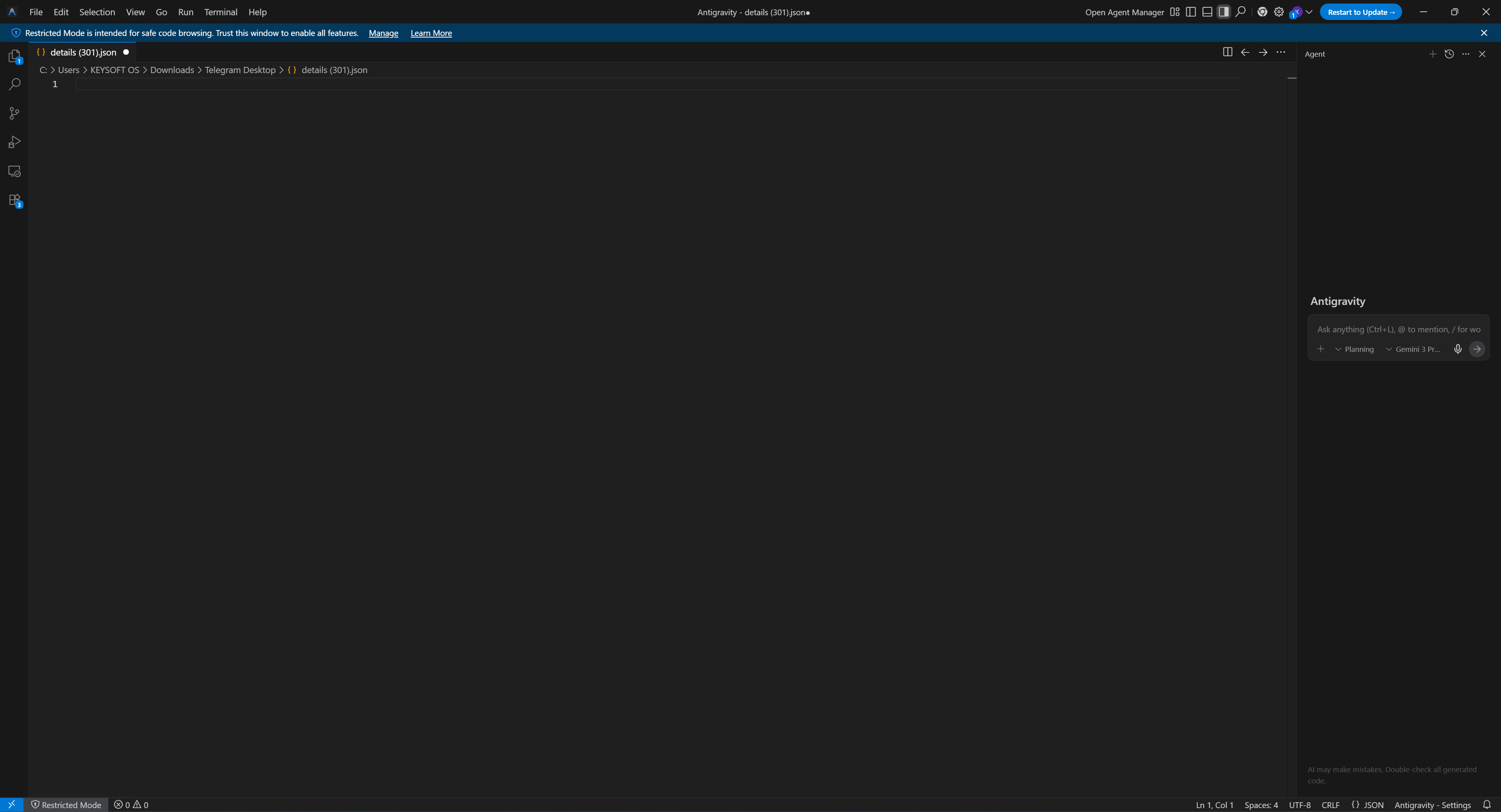This screenshot has width=1501, height=812.
Task: Open past conversations history icon
Action: (1449, 54)
